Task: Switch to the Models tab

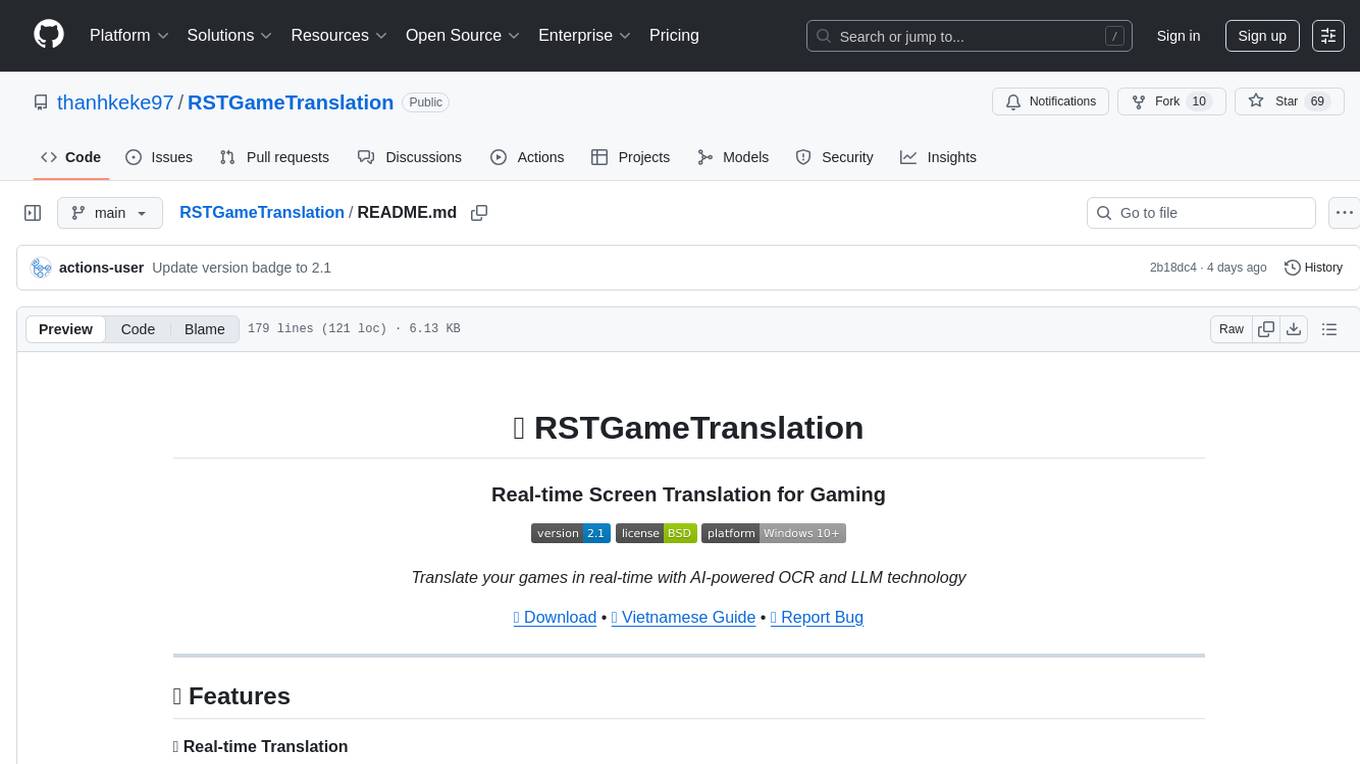Action: click(733, 157)
